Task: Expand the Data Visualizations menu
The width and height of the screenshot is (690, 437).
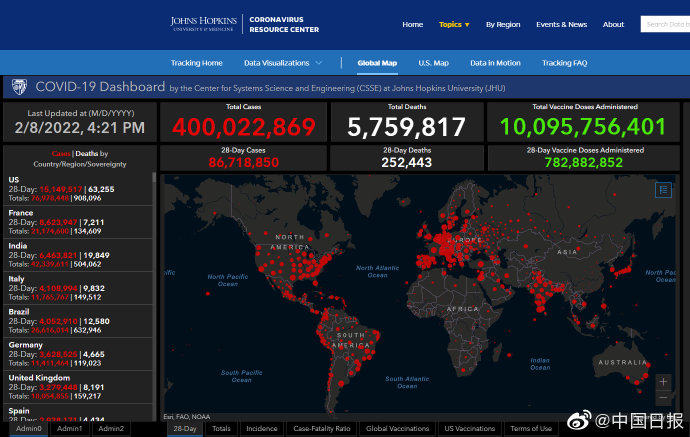Action: pyautogui.click(x=283, y=63)
